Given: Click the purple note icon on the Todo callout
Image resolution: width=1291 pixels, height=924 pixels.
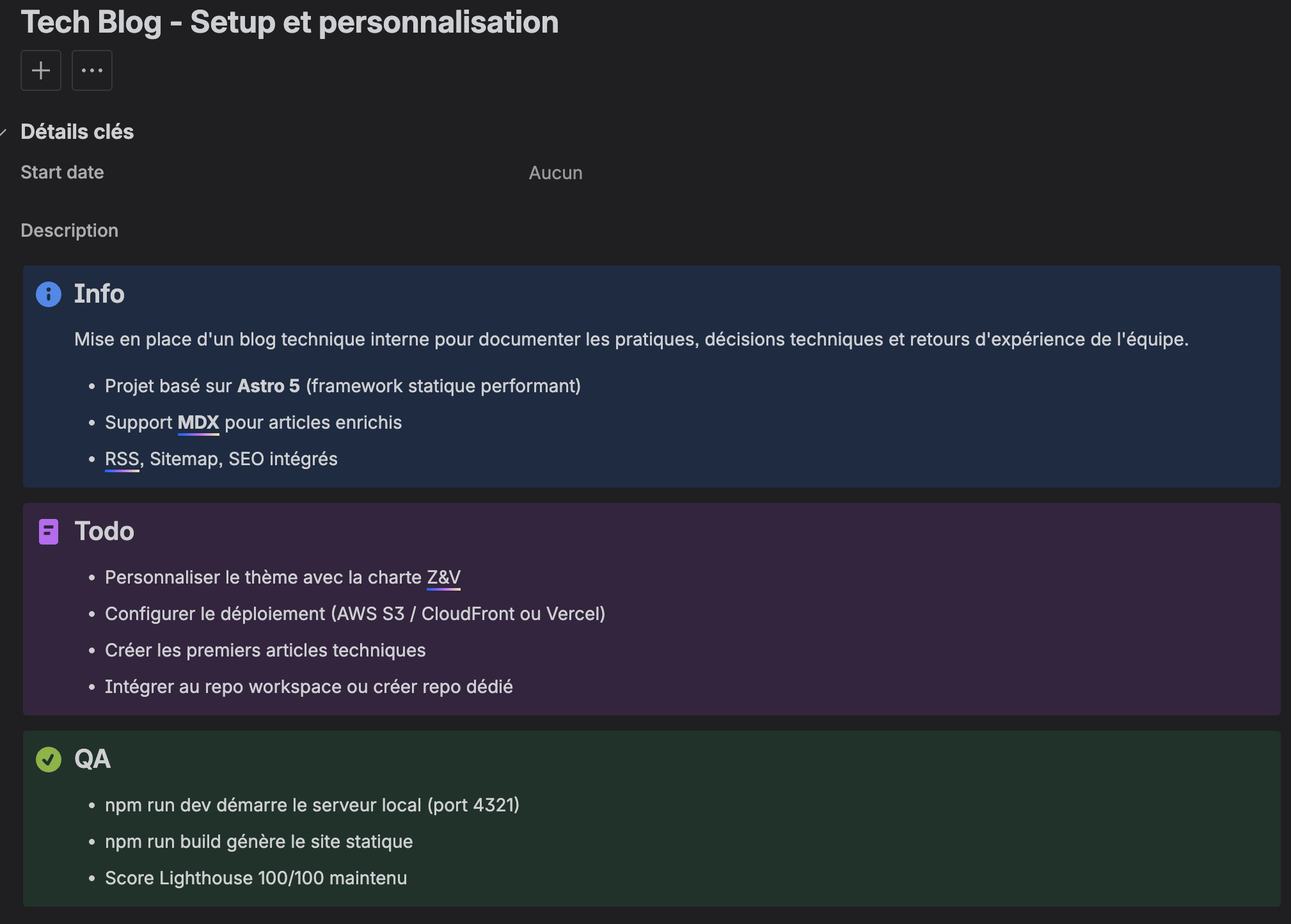Looking at the screenshot, I should tap(48, 531).
